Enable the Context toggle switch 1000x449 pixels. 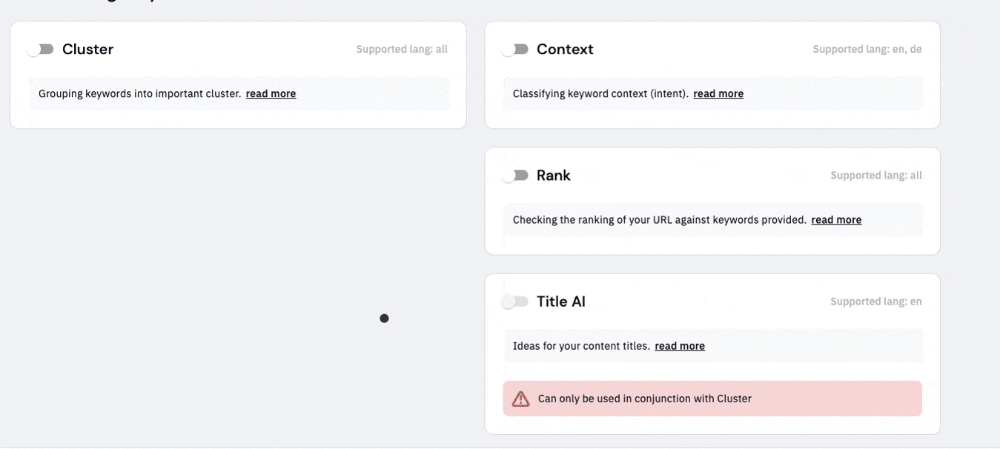(515, 49)
